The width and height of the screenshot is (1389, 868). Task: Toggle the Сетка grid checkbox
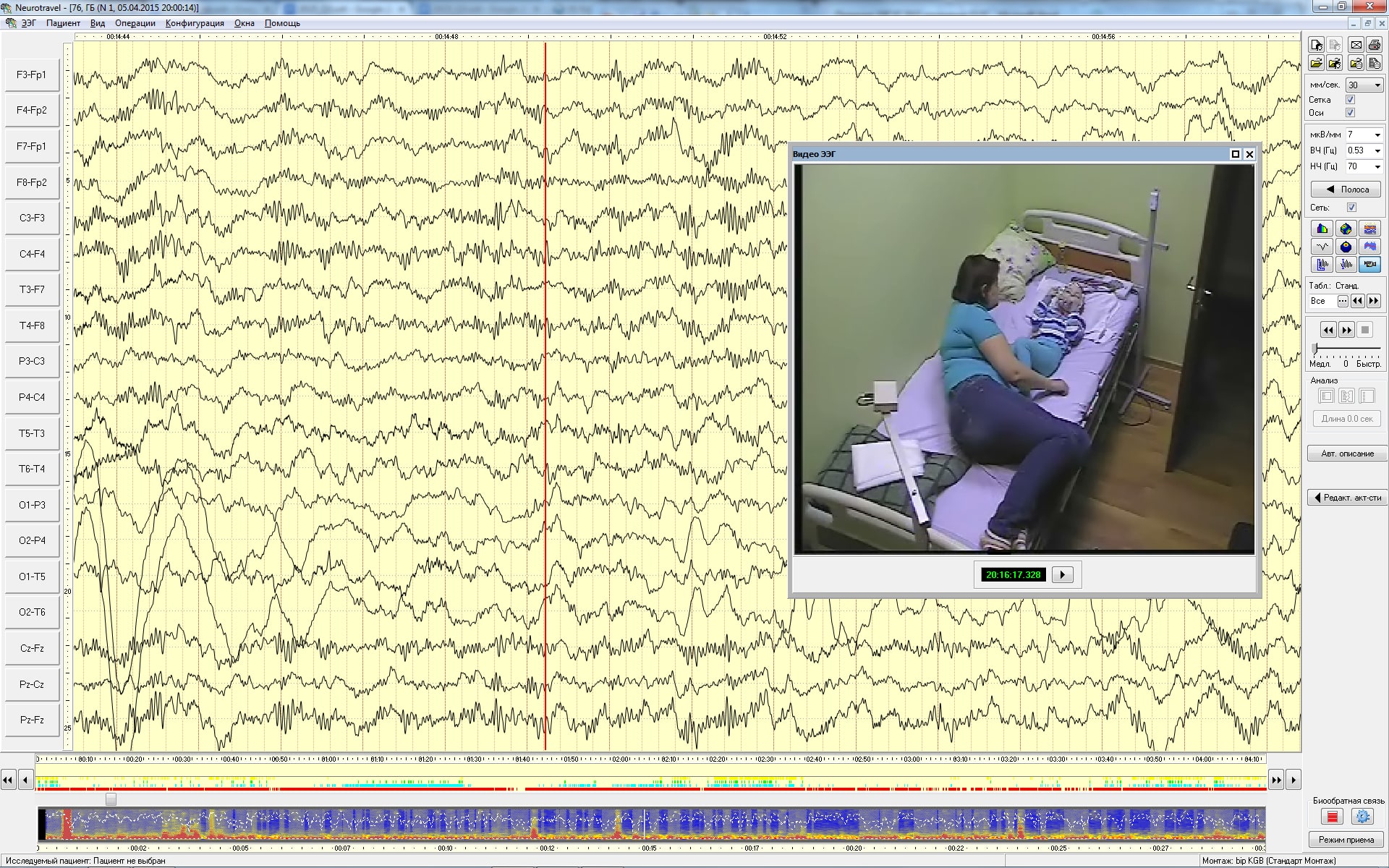tap(1350, 100)
